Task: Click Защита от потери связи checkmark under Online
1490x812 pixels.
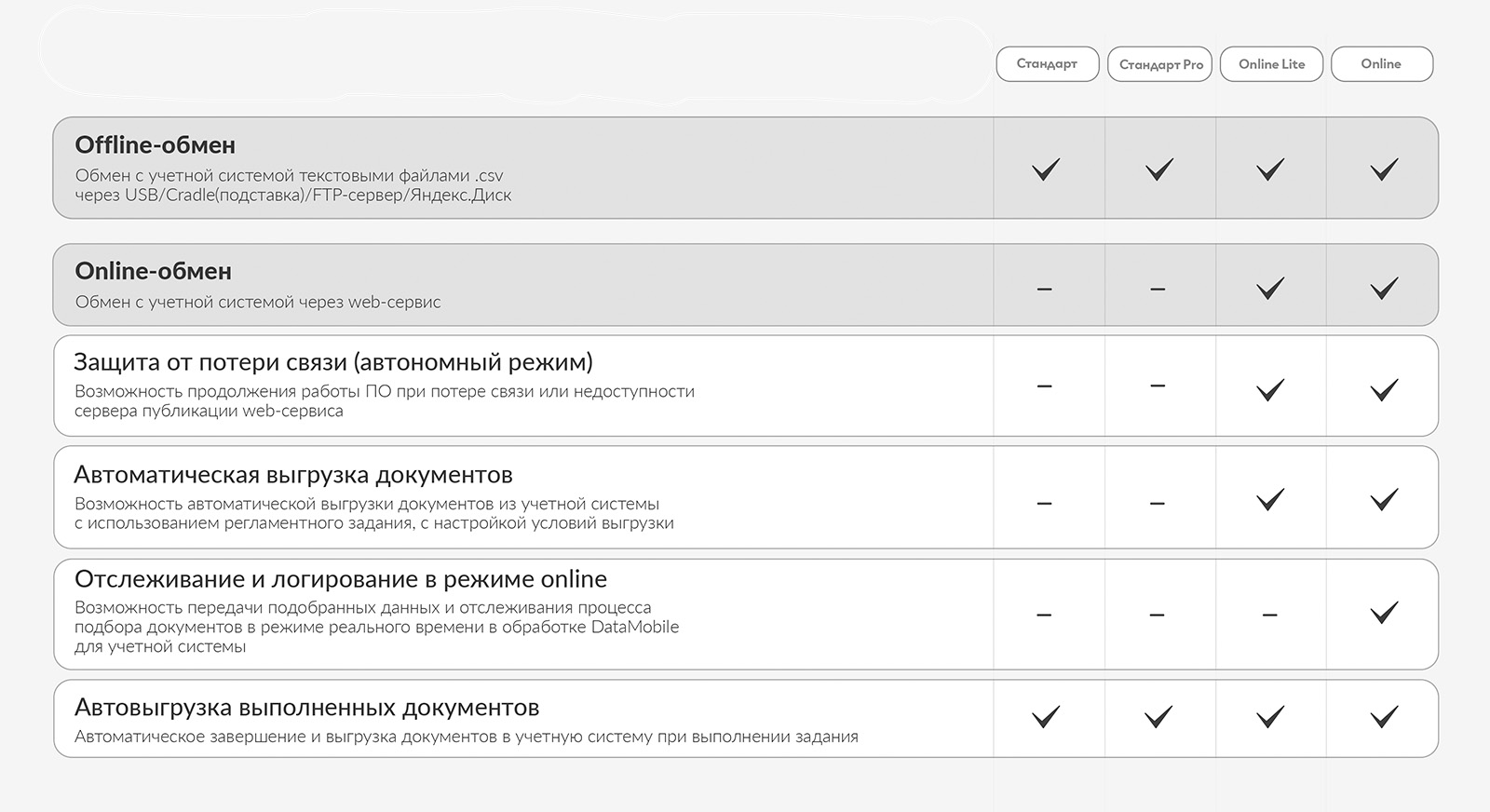Action: click(1384, 390)
